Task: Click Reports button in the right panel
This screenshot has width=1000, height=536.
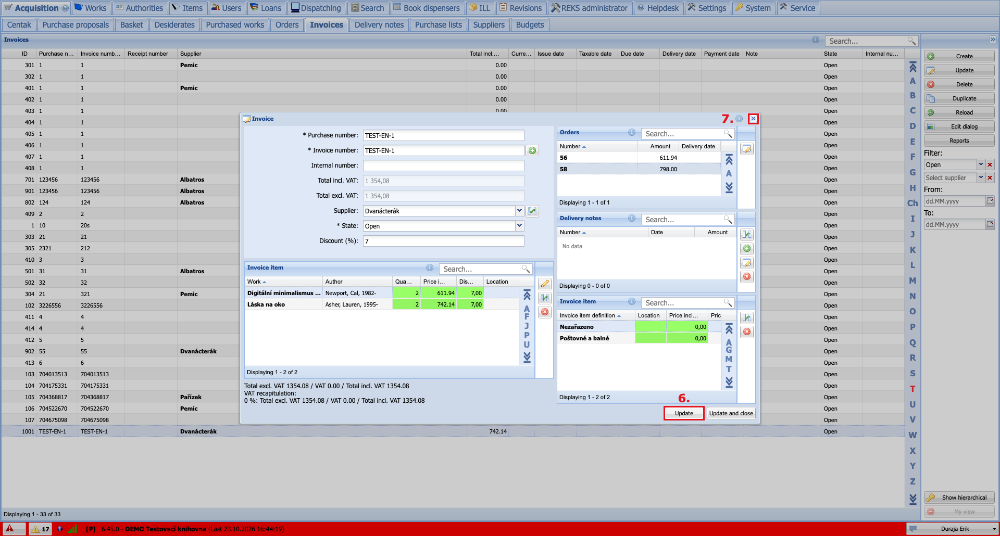Action: (x=959, y=140)
